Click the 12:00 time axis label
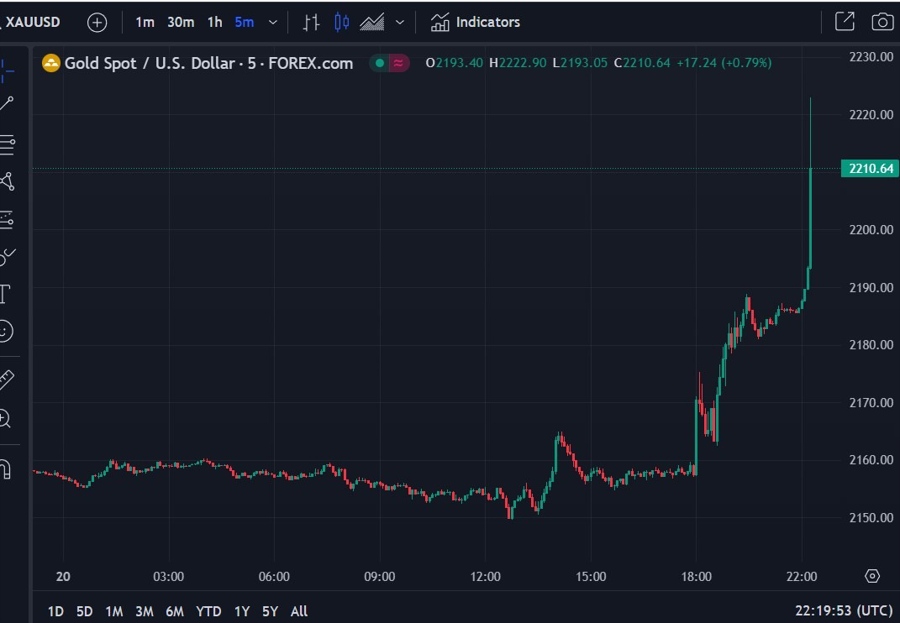Viewport: 900px width, 623px height. (x=485, y=576)
